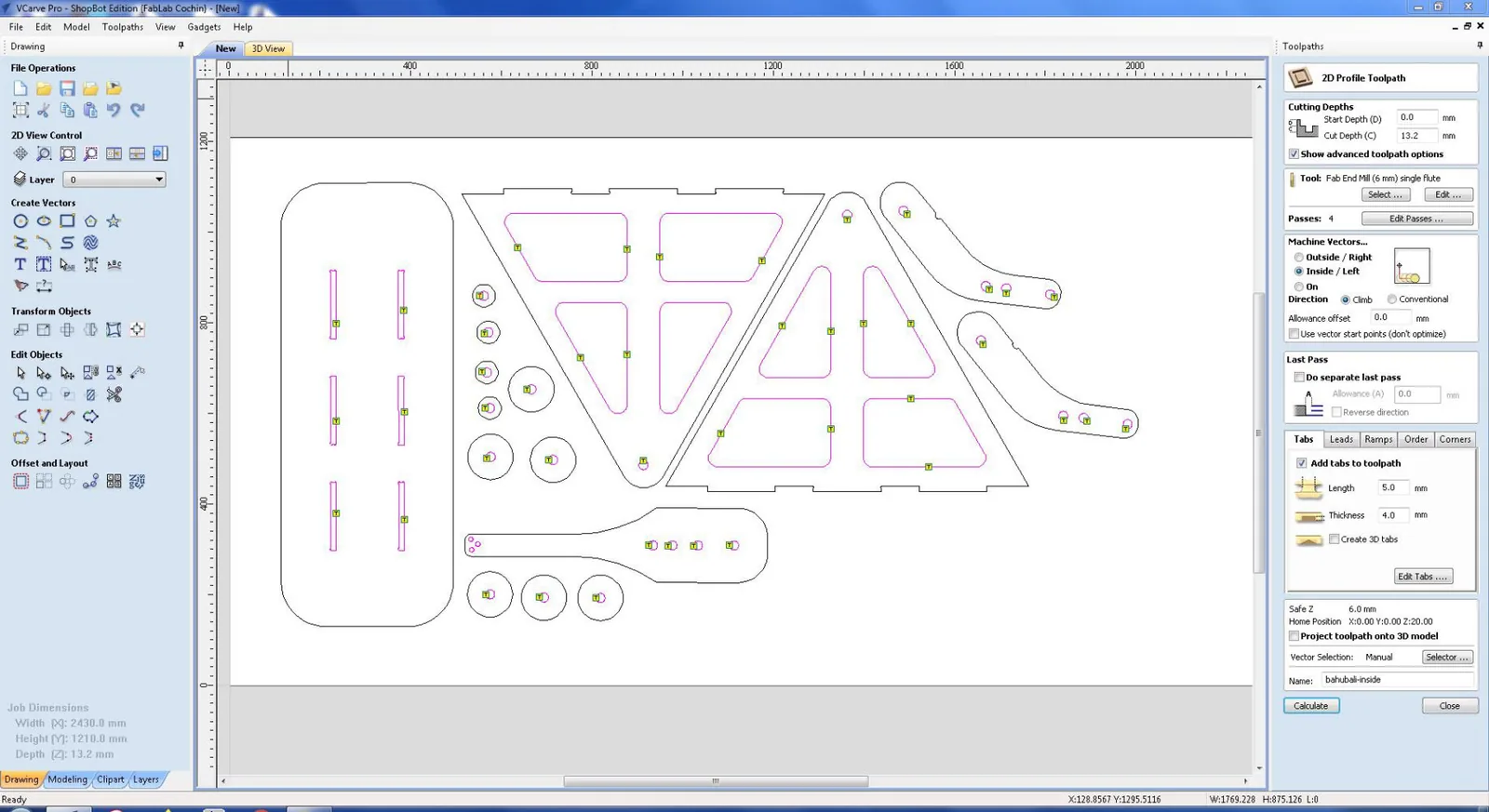Open the Toolpaths menu
Viewport: 1489px width, 812px height.
point(123,27)
